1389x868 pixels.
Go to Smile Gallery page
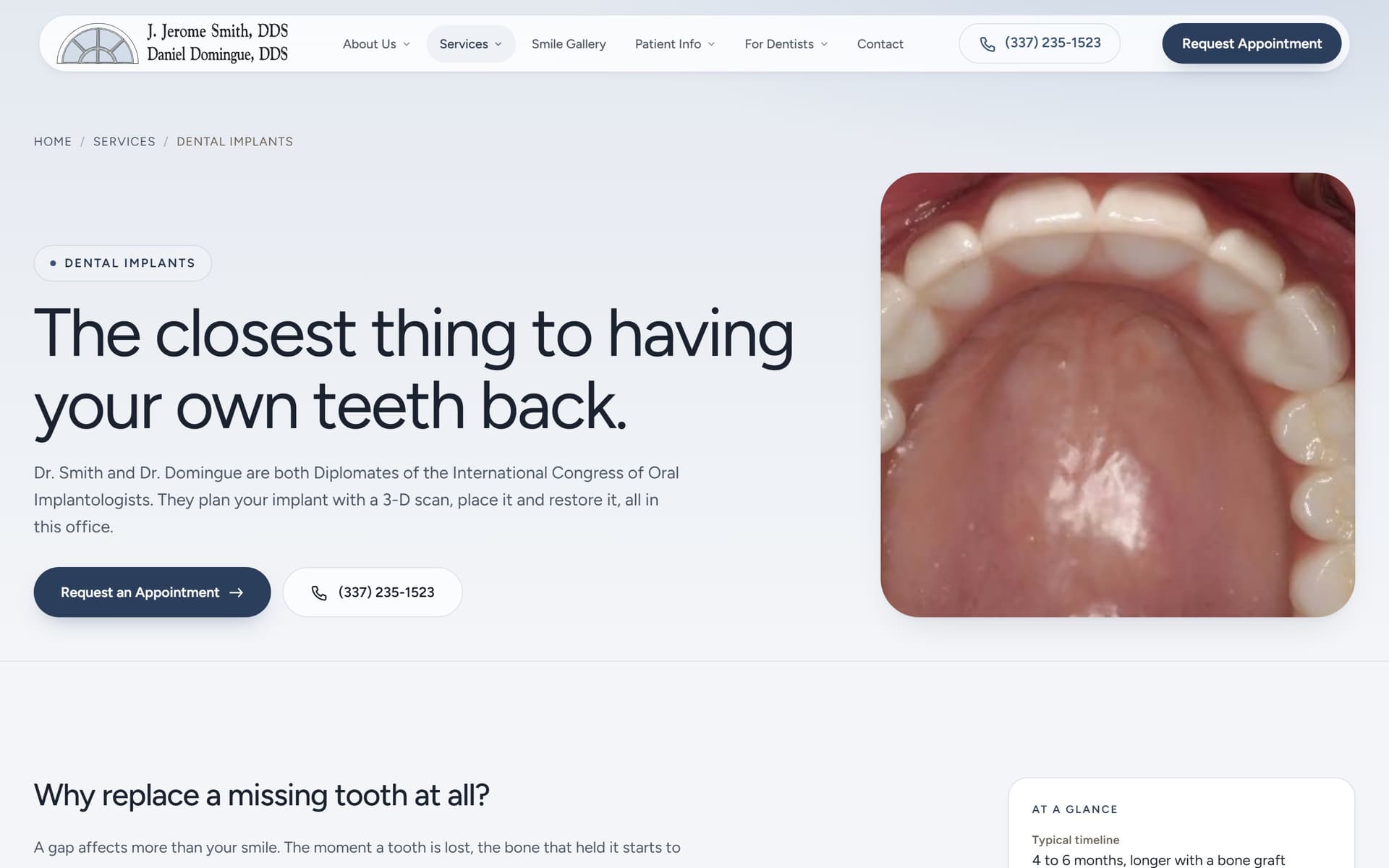pos(569,44)
